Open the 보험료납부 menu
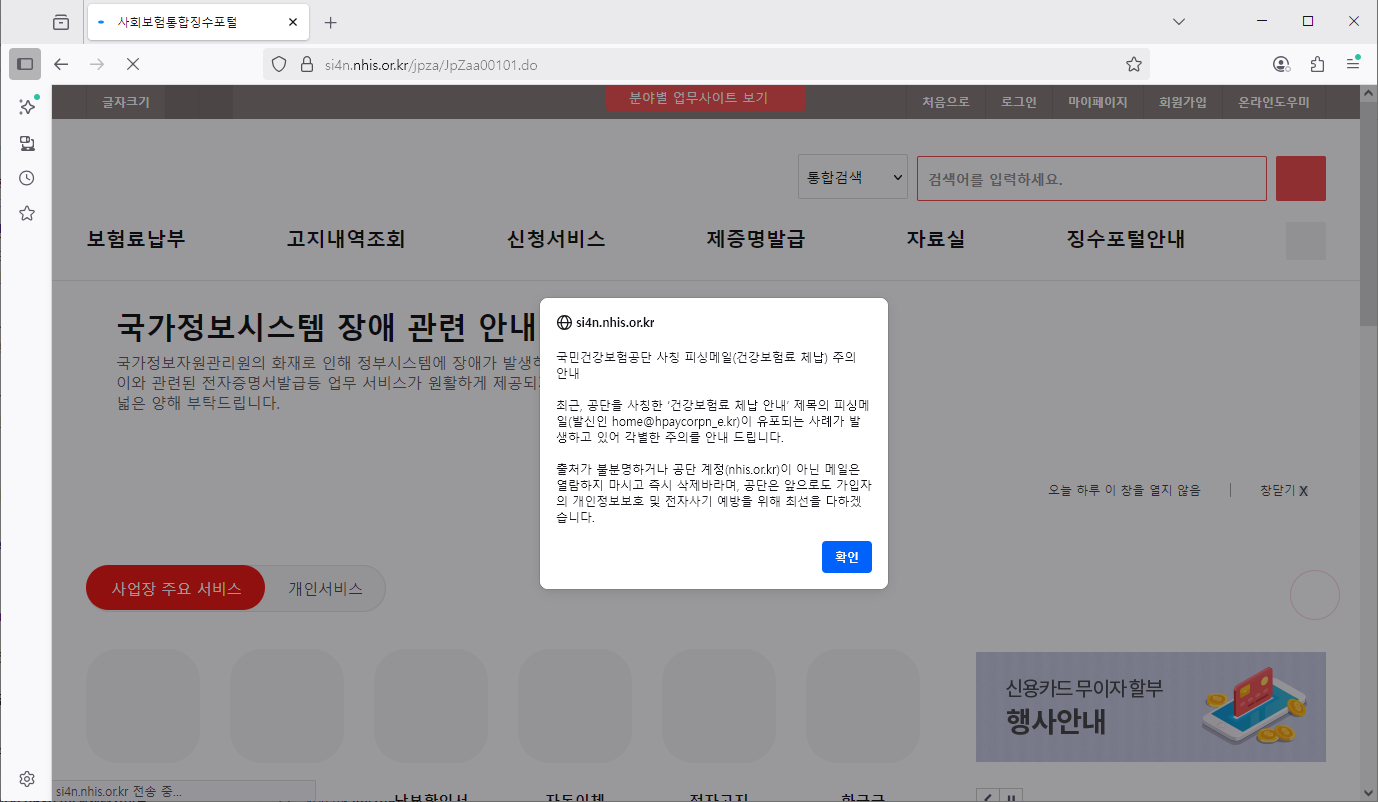Image resolution: width=1378 pixels, height=802 pixels. (136, 239)
